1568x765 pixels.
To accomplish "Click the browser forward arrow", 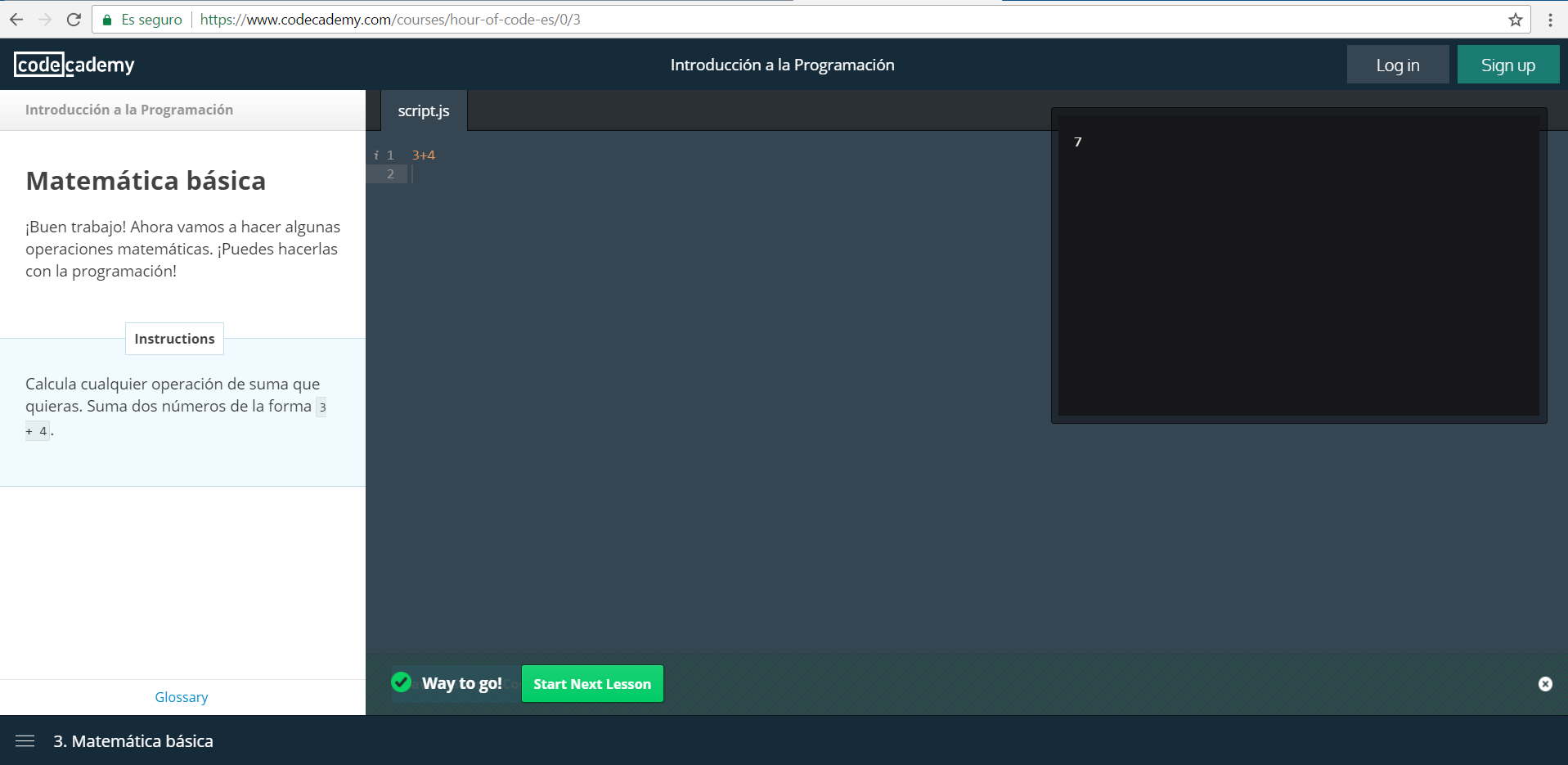I will tap(45, 20).
